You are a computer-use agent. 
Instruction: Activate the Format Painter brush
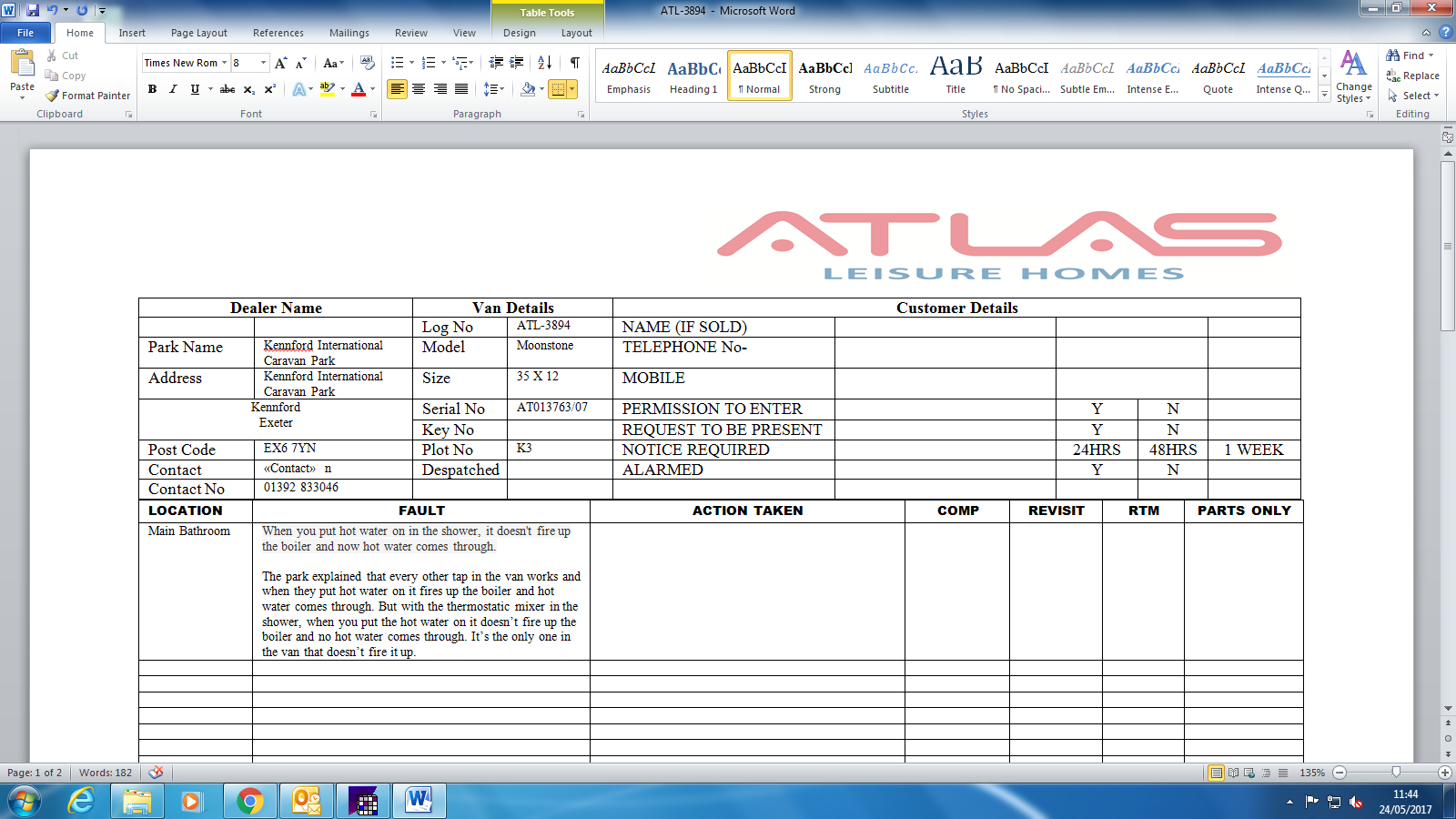tap(88, 96)
